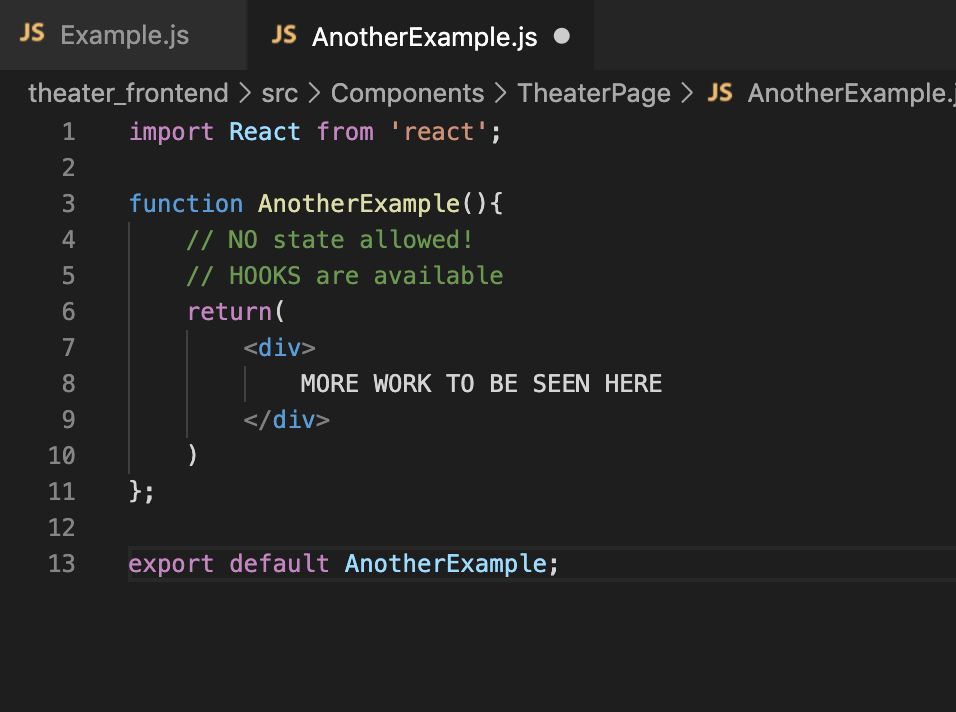The height and width of the screenshot is (712, 956).
Task: Click the comment 'NO state allowed!' on line 4
Action: point(330,239)
